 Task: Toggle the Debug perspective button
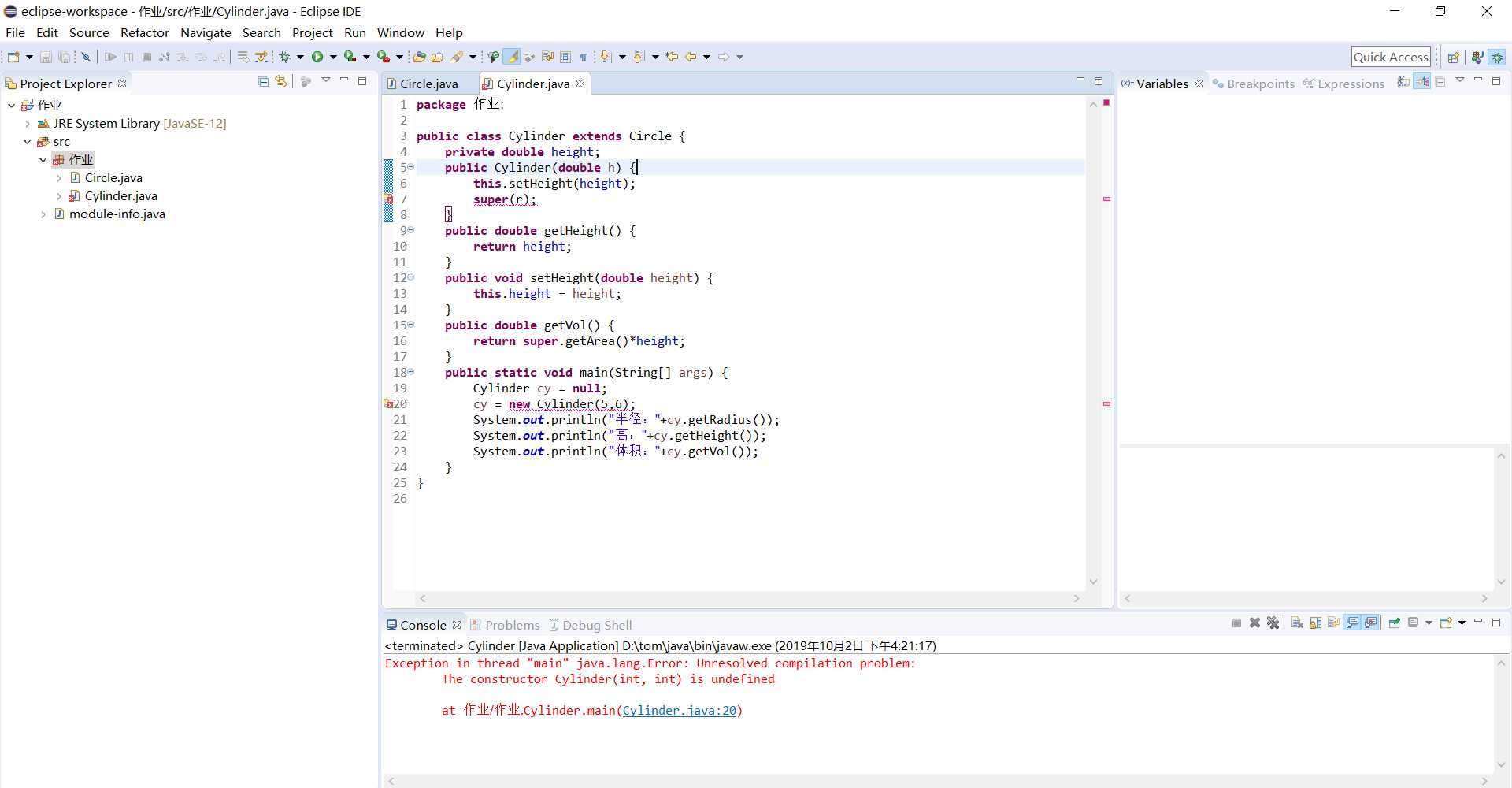pos(1497,57)
